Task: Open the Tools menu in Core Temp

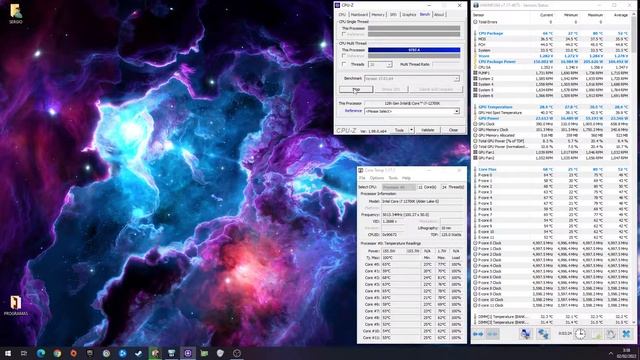Action: [x=393, y=178]
